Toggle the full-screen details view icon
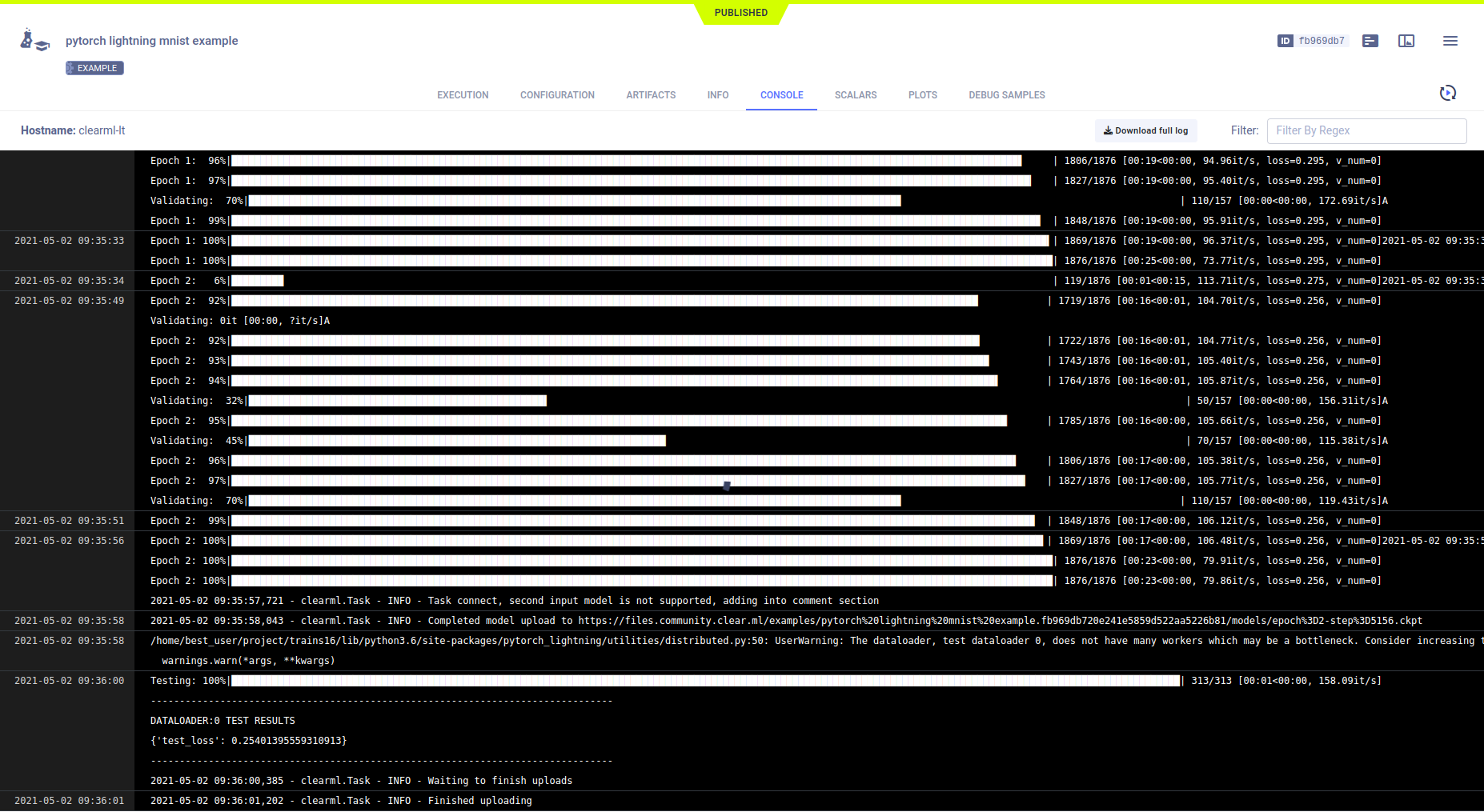1484x812 pixels. pos(1406,41)
